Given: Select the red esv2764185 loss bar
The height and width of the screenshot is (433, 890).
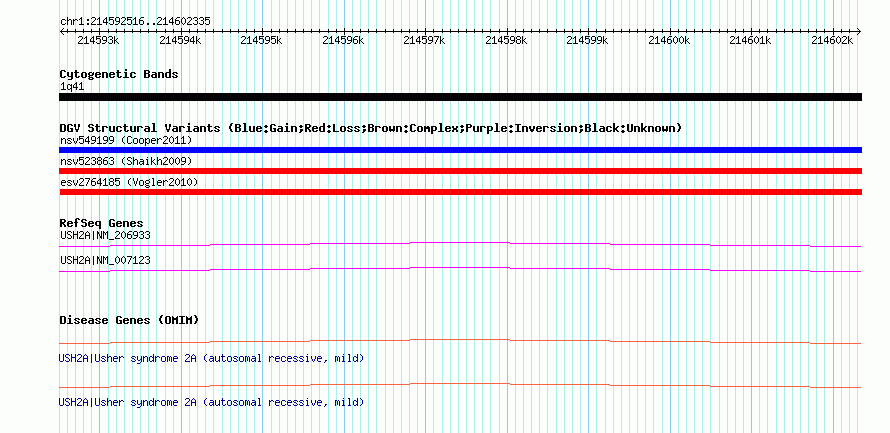Looking at the screenshot, I should pyautogui.click(x=460, y=192).
